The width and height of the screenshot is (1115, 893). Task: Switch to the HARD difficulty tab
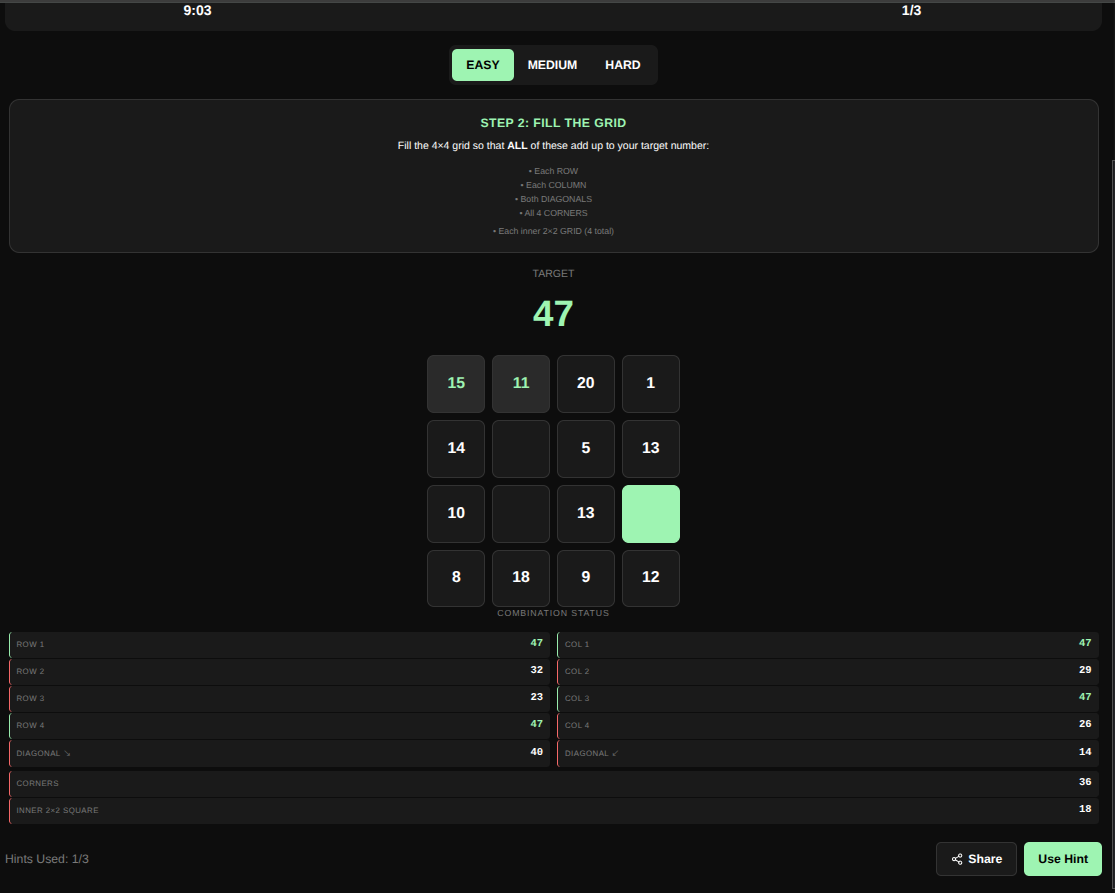622,64
